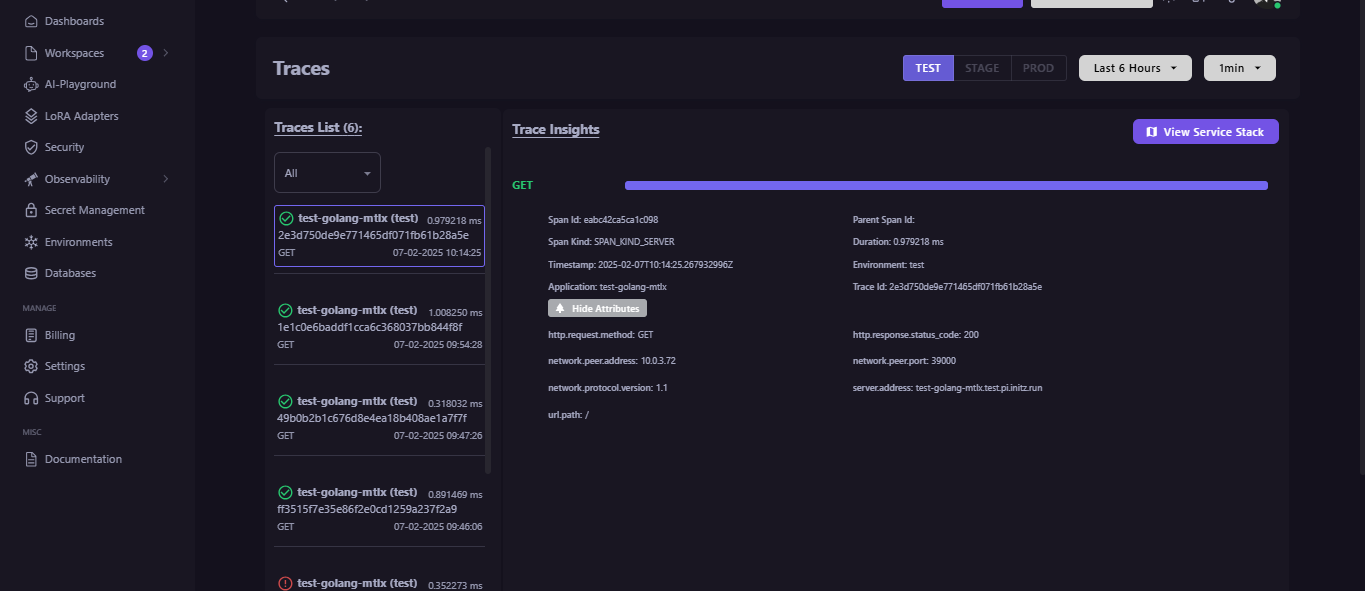Click green check icon on trace 1e1c0e6b
Viewport: 1365px width, 591px height.
pyautogui.click(x=285, y=311)
